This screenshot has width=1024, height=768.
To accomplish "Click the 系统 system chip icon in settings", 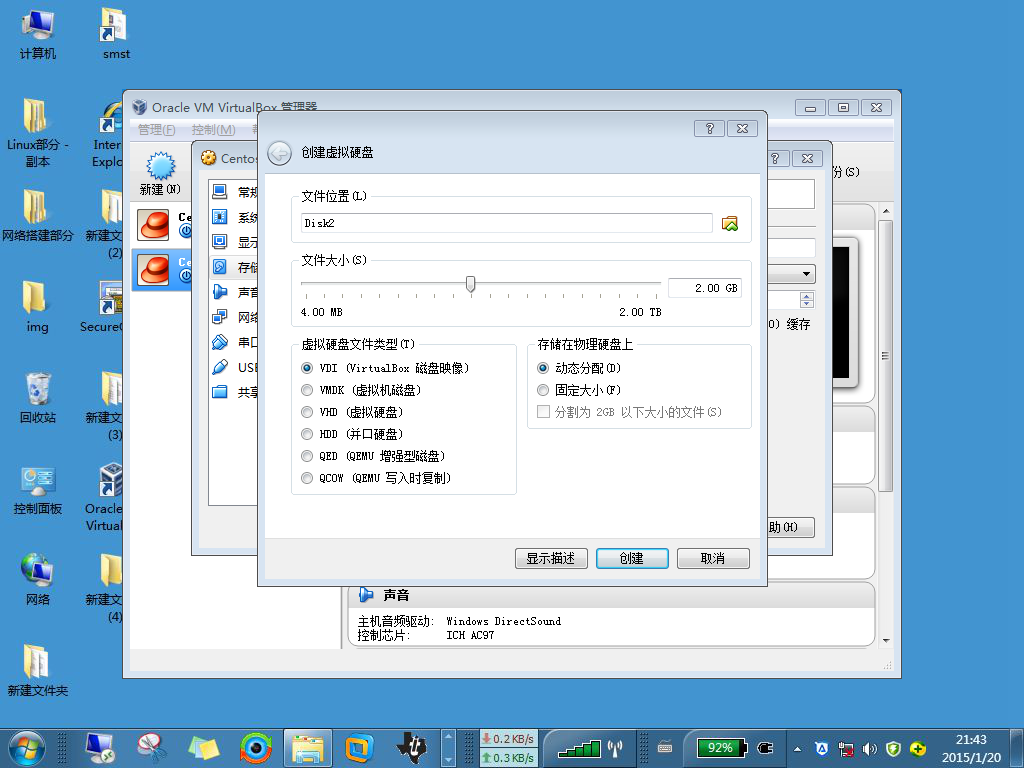I will [220, 217].
